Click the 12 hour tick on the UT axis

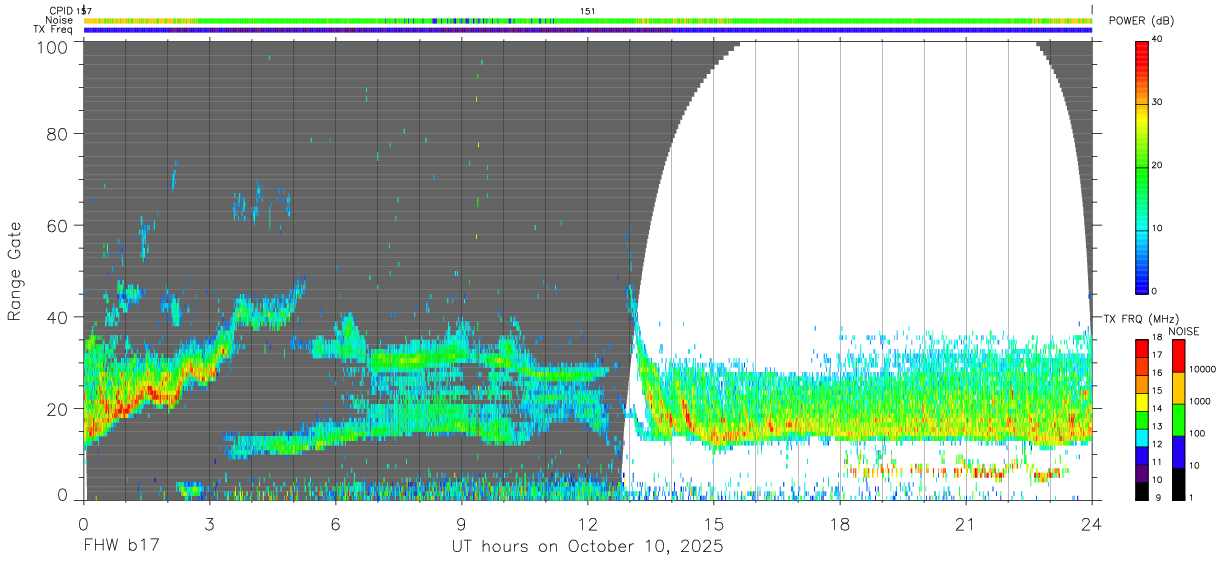(587, 523)
